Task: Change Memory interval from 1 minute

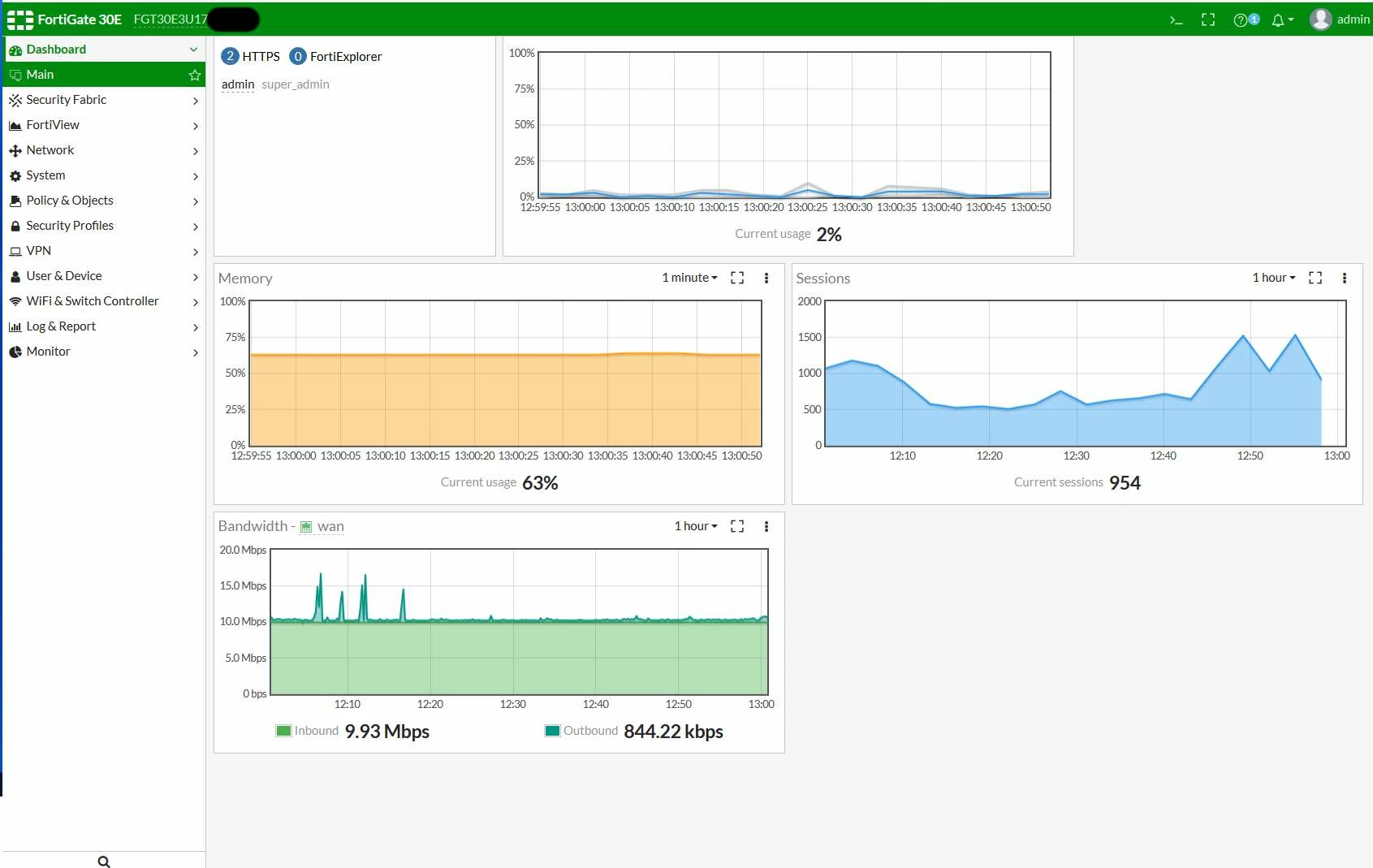Action: 689,278
